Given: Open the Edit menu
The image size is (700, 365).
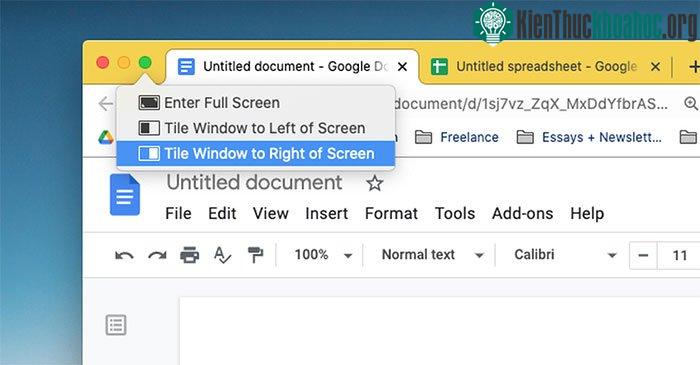Looking at the screenshot, I should coord(222,213).
